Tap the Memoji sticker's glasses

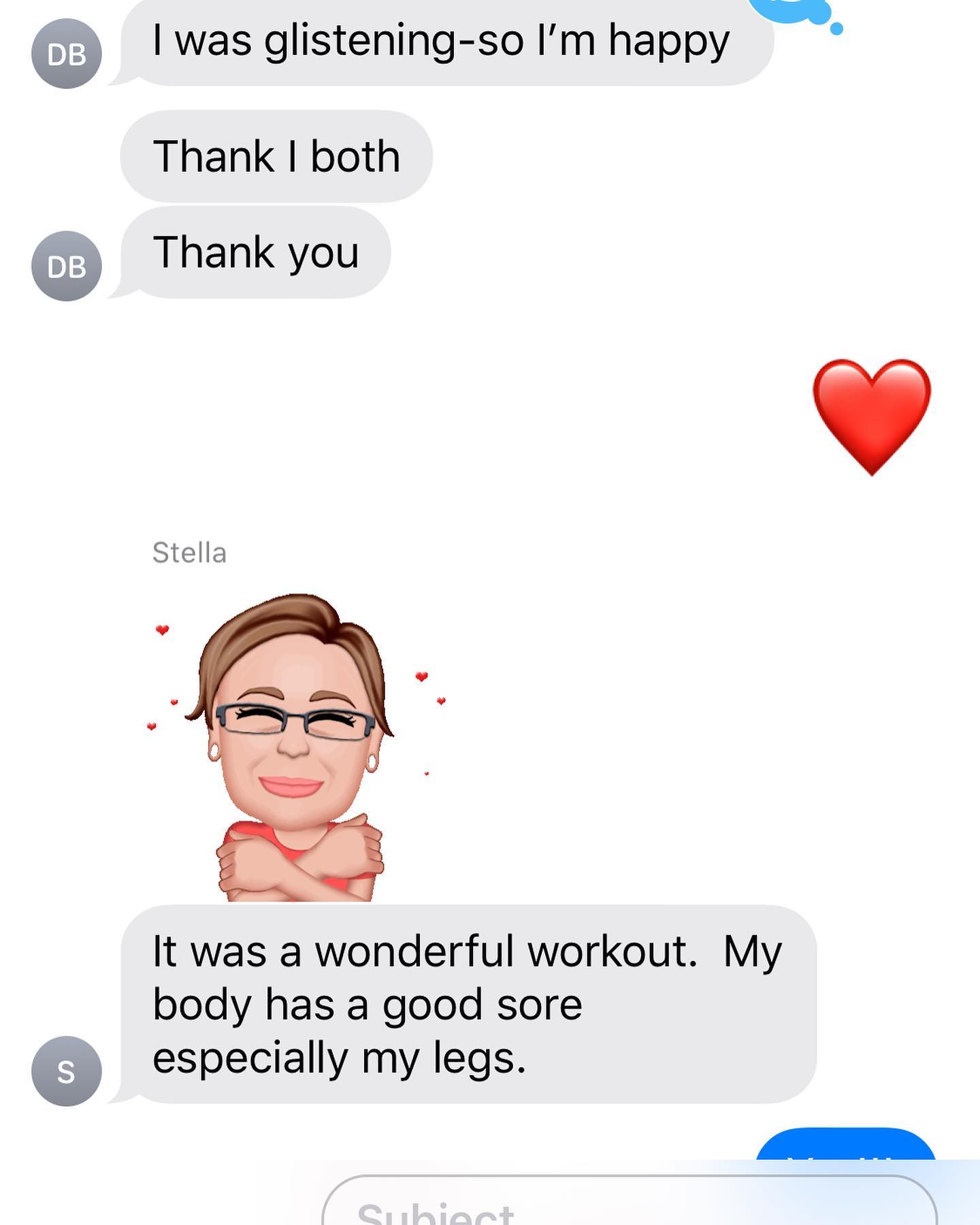[295, 720]
